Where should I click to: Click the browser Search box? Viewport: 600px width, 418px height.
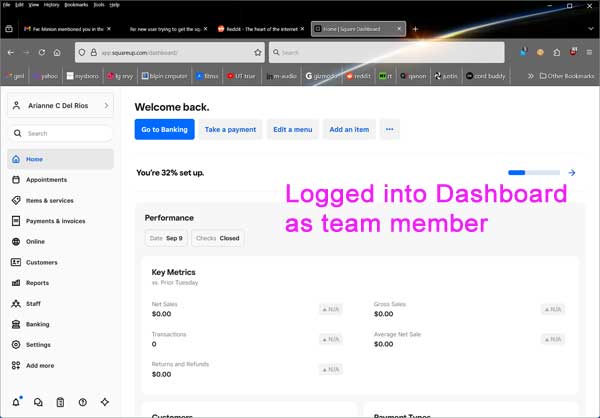[x=386, y=52]
